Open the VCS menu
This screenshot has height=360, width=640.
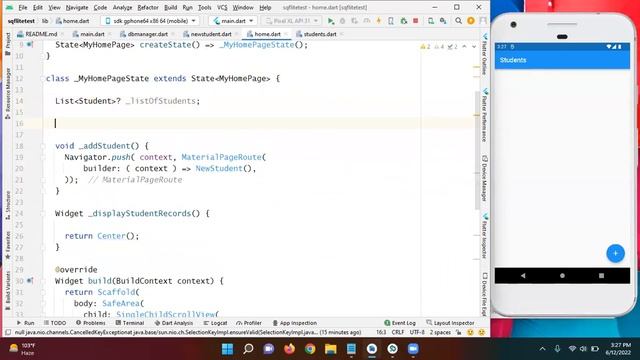coord(222,7)
